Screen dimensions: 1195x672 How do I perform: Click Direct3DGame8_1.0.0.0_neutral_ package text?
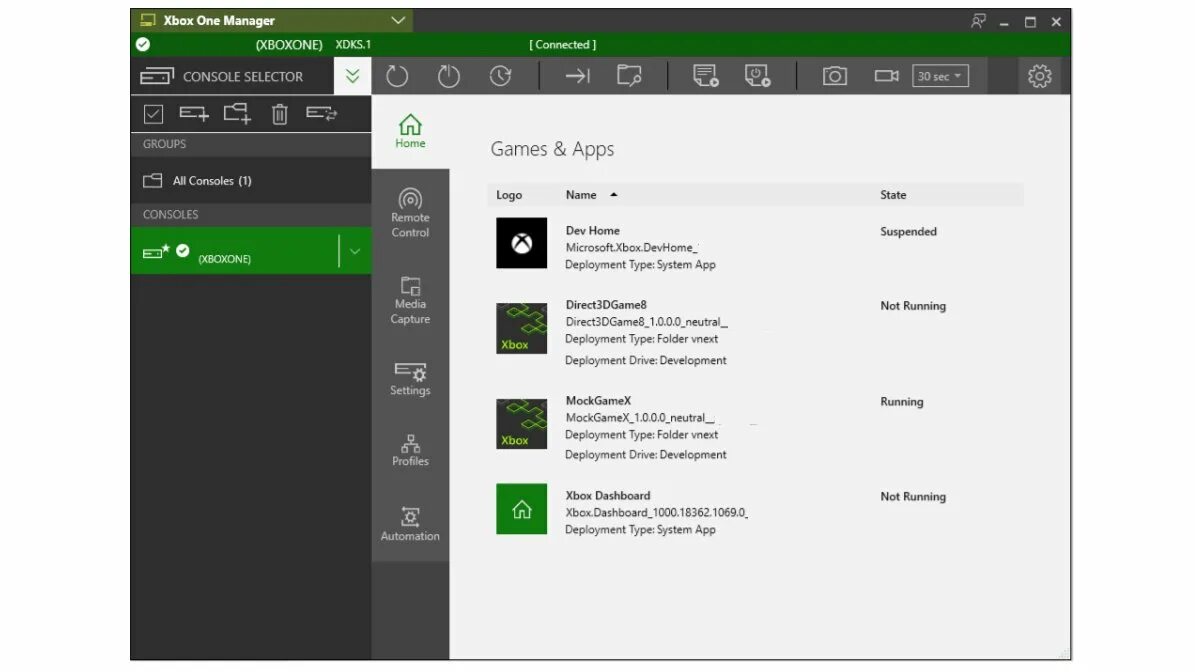point(646,322)
